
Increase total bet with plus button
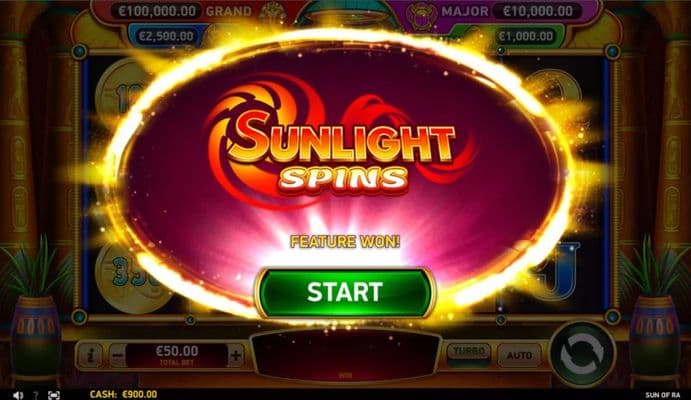point(236,356)
